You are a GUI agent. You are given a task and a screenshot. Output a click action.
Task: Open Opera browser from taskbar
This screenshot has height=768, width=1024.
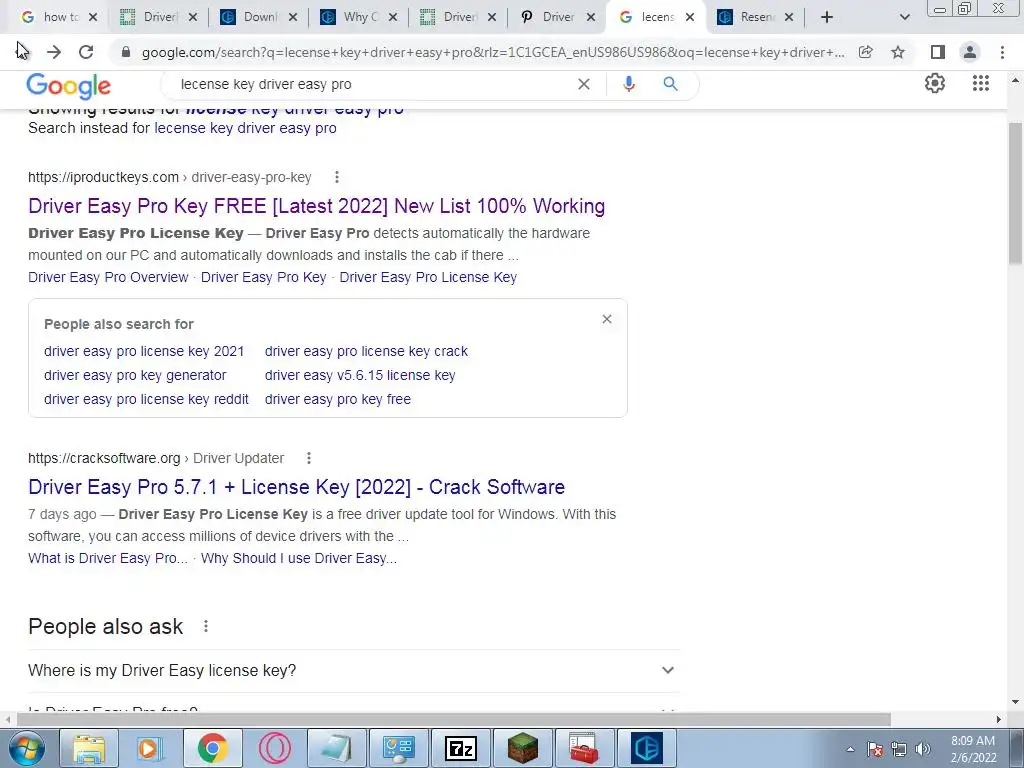click(274, 748)
